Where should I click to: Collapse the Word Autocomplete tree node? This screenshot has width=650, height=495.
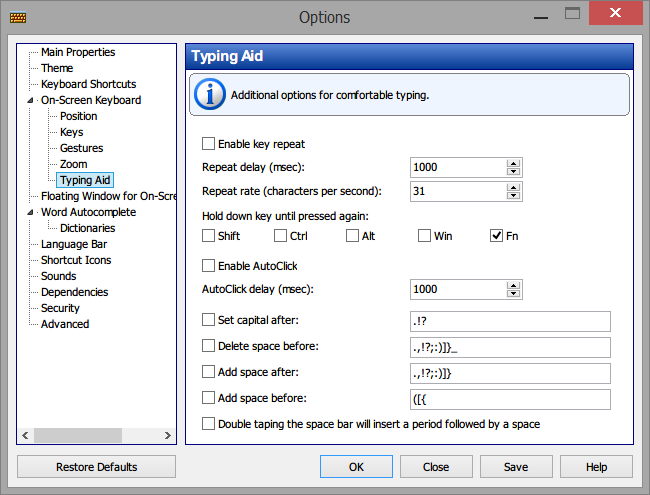30,212
